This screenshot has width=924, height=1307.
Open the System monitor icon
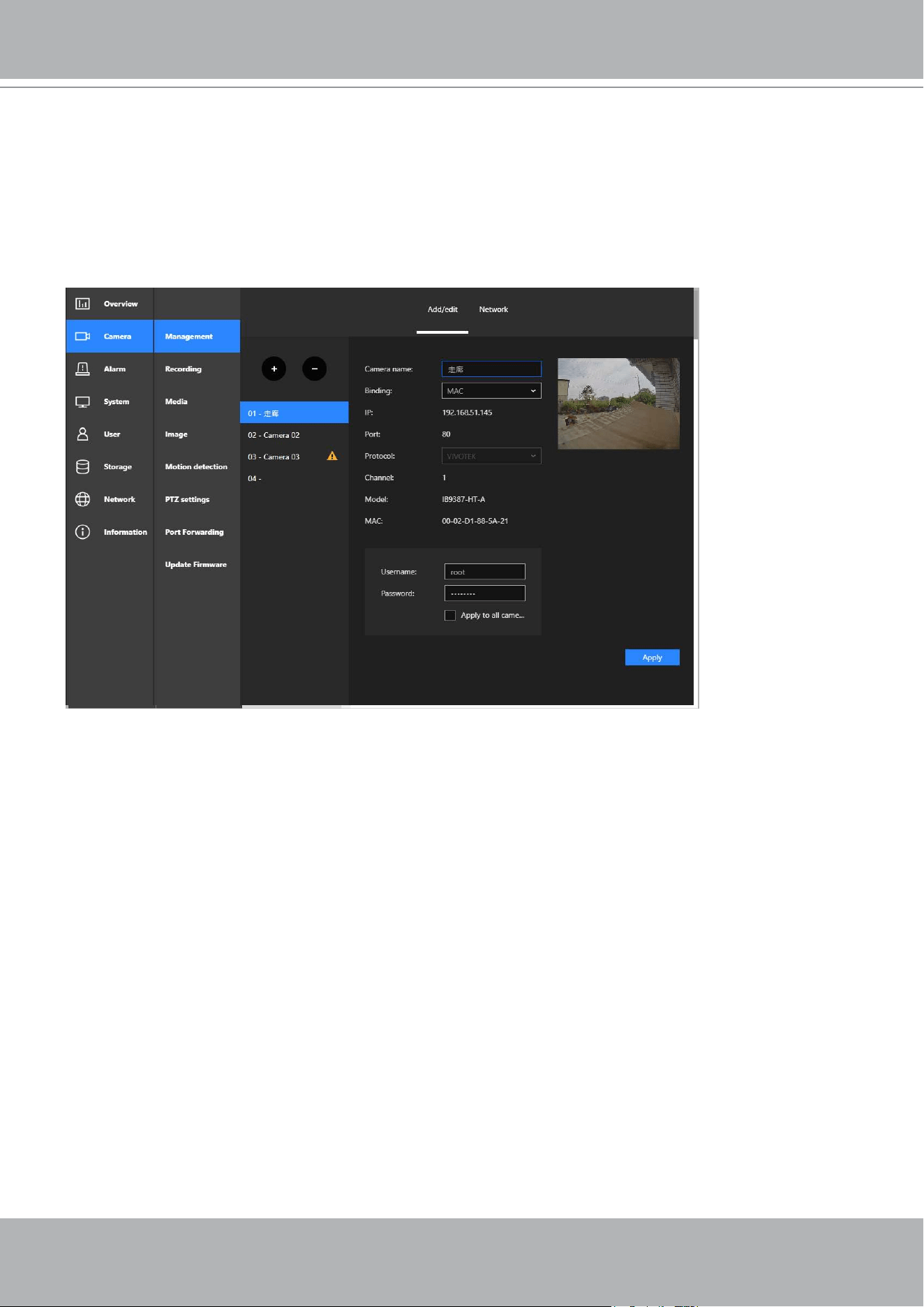pos(82,401)
